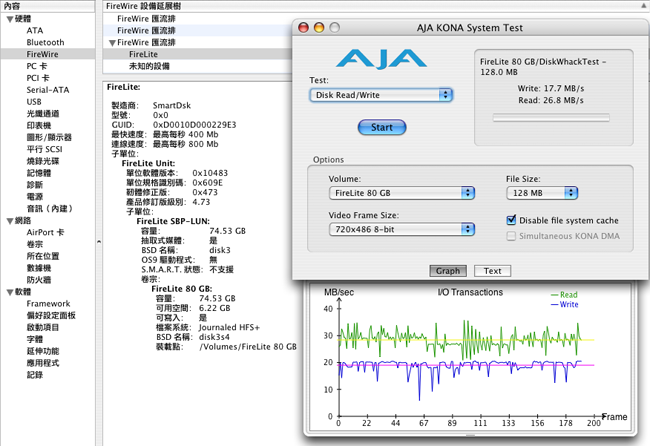650x446 pixels.
Task: Select AirPort 卡 in the network list
Action: click(46, 233)
